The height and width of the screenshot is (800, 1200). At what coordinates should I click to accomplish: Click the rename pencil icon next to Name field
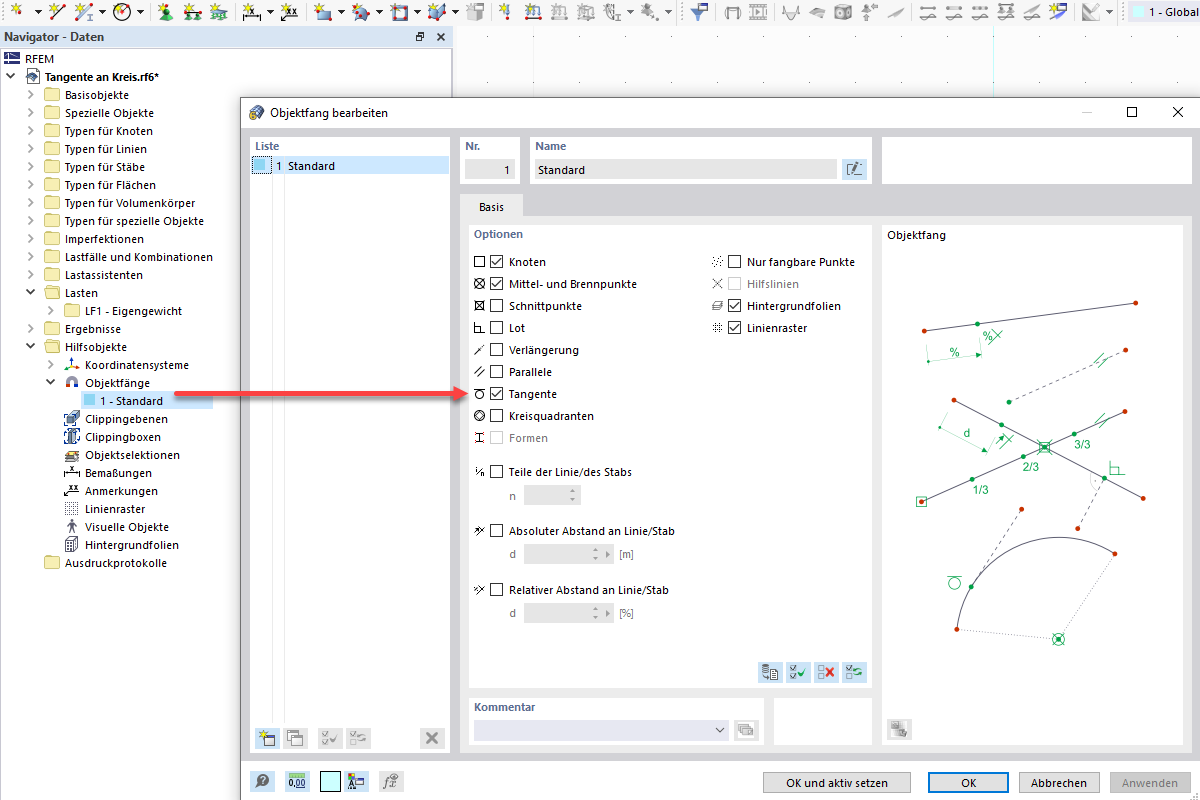[x=855, y=168]
